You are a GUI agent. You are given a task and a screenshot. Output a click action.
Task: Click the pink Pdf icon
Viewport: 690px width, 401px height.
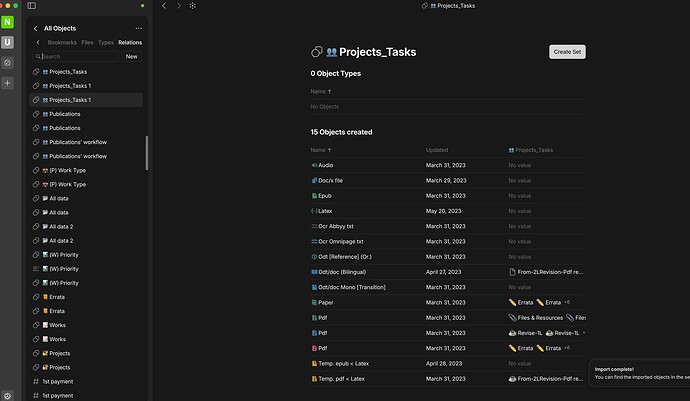(314, 348)
